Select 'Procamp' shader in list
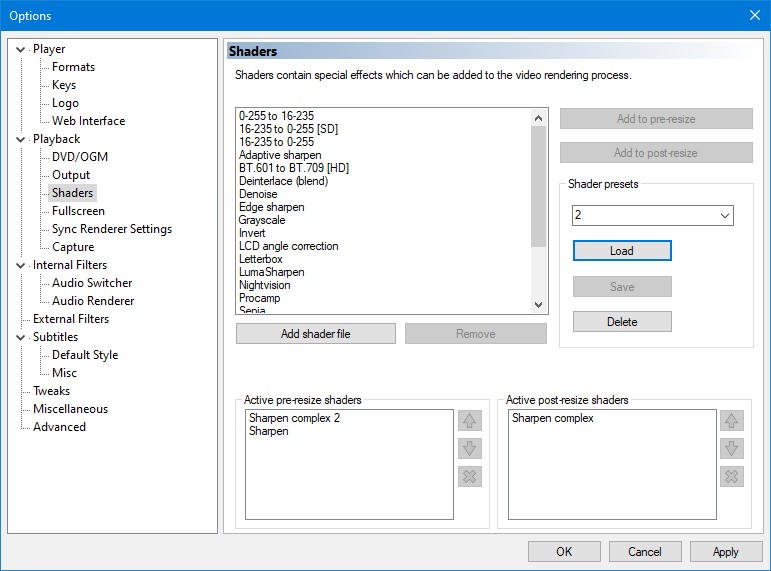The width and height of the screenshot is (771, 571). (260, 298)
